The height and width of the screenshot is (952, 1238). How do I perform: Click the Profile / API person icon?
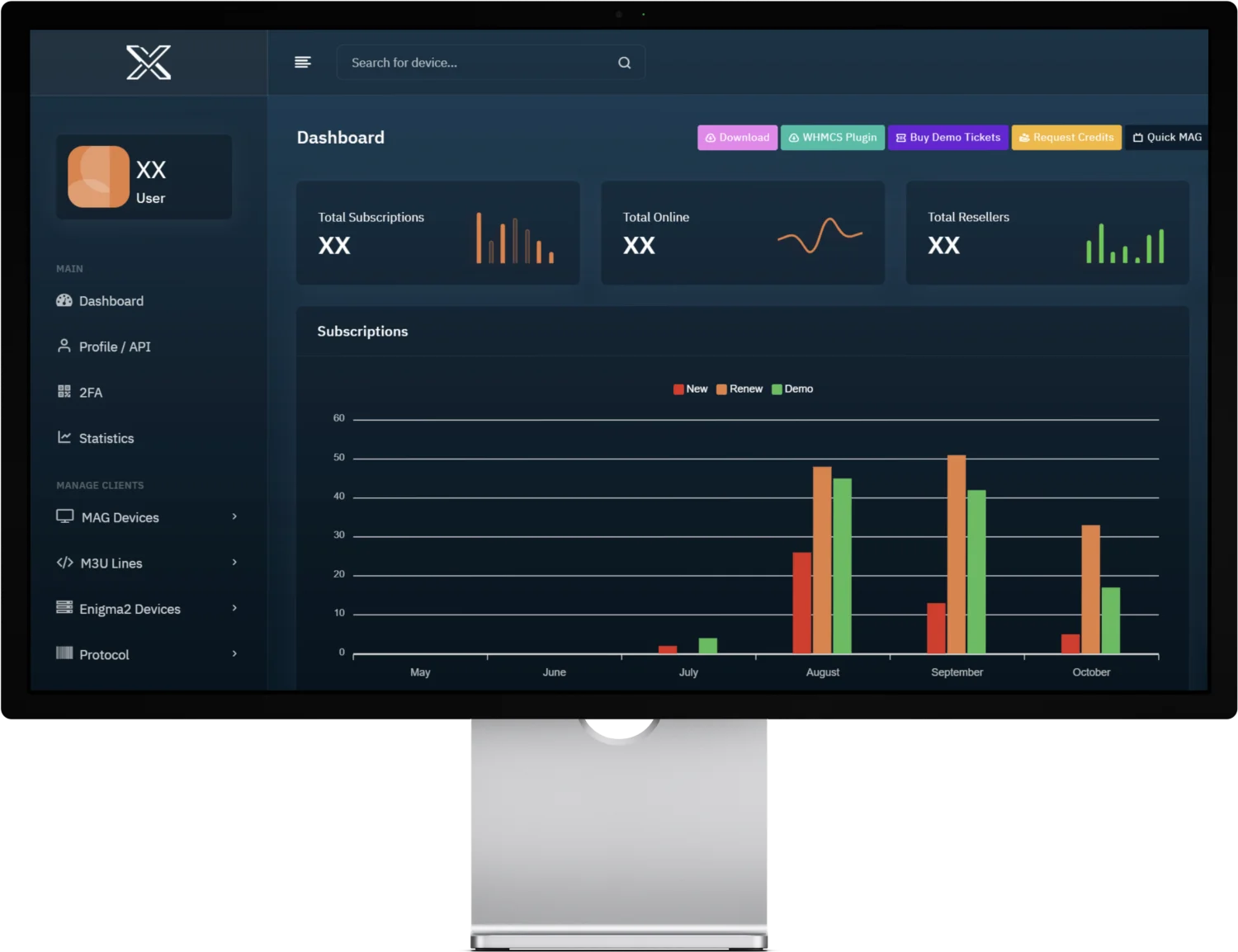click(x=64, y=346)
